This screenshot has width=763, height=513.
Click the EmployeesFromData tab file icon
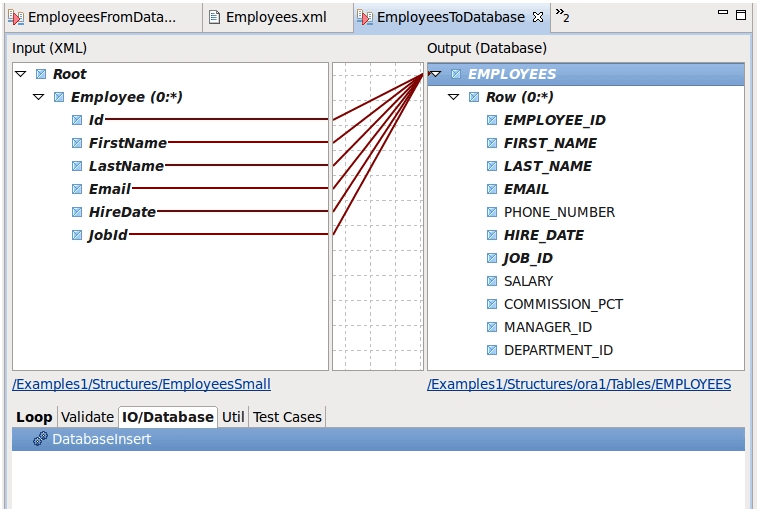[x=15, y=17]
